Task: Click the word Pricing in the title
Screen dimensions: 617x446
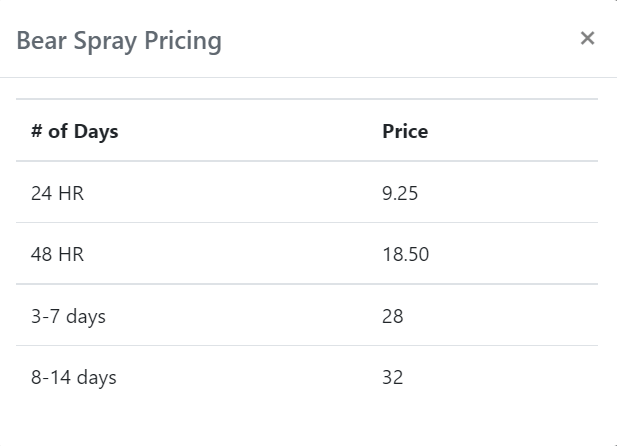Action: [183, 42]
